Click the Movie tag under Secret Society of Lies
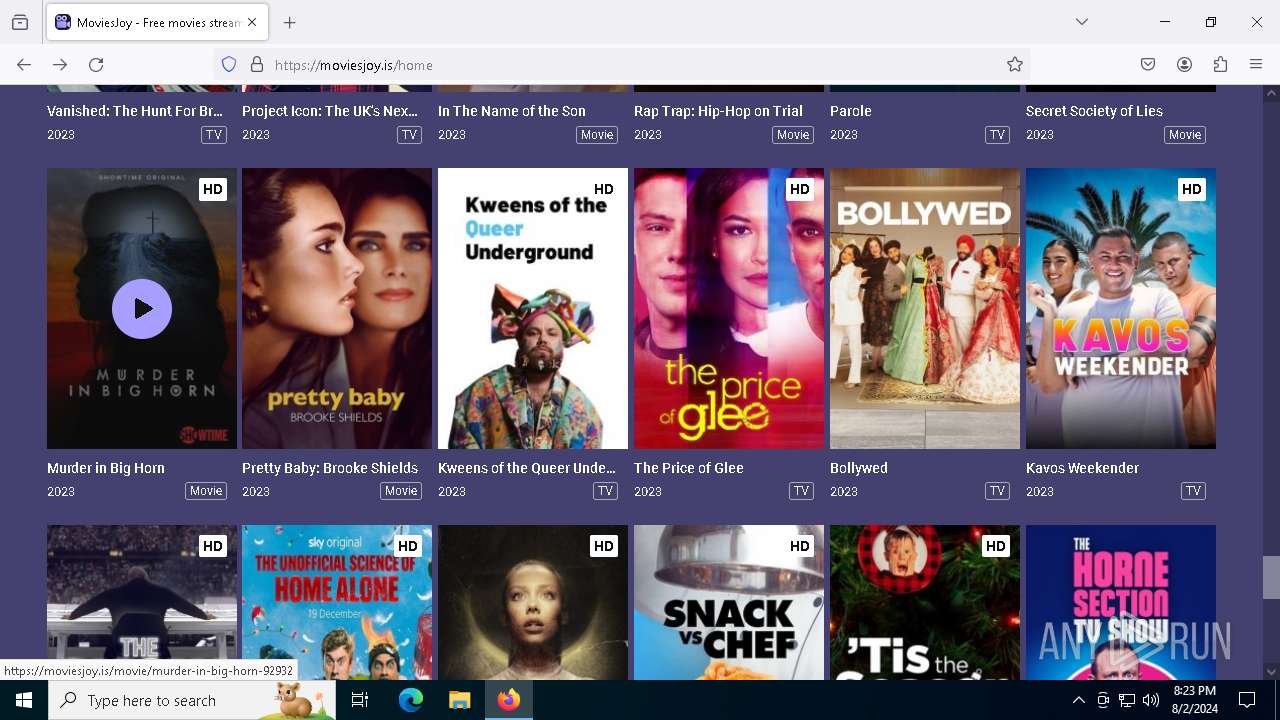 (x=1185, y=135)
